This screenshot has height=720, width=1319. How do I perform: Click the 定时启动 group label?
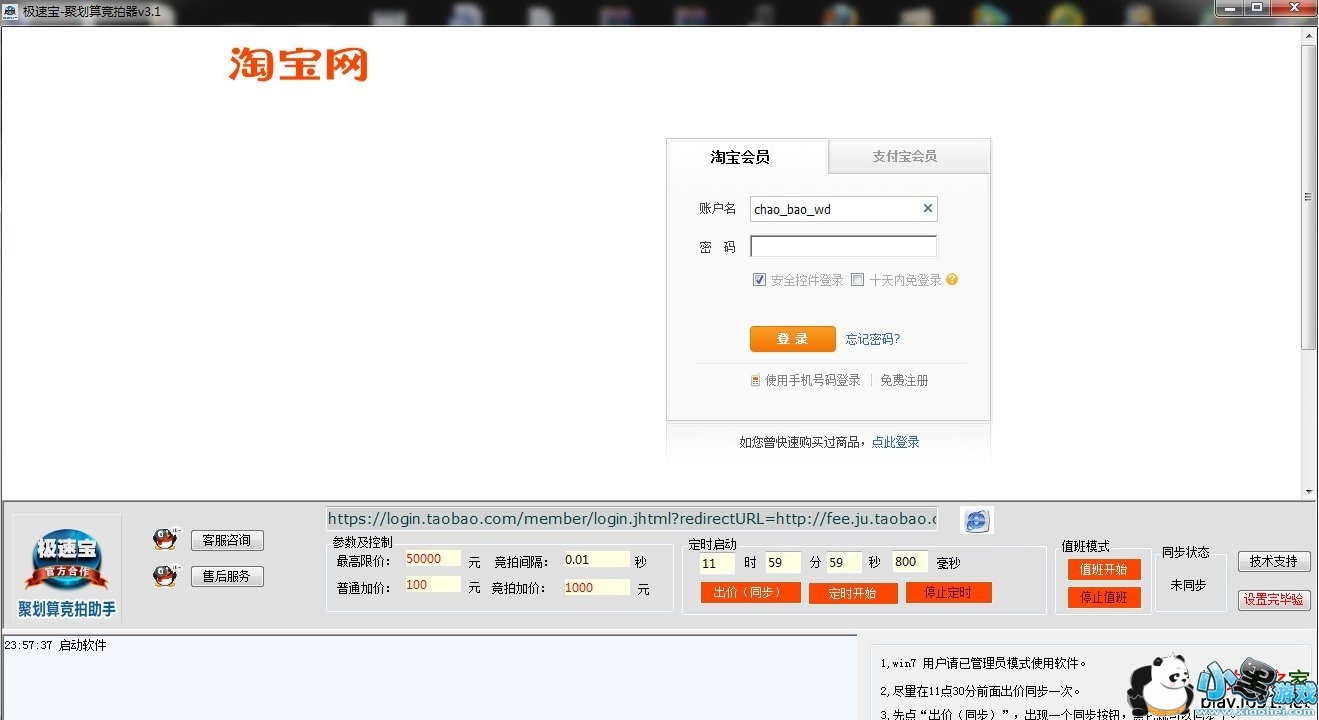pyautogui.click(x=712, y=545)
